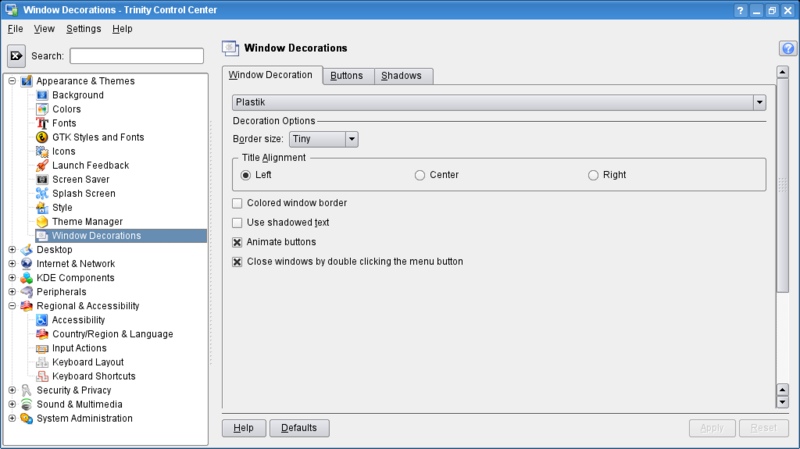Click the Reset button
The height and width of the screenshot is (449, 800).
point(764,428)
